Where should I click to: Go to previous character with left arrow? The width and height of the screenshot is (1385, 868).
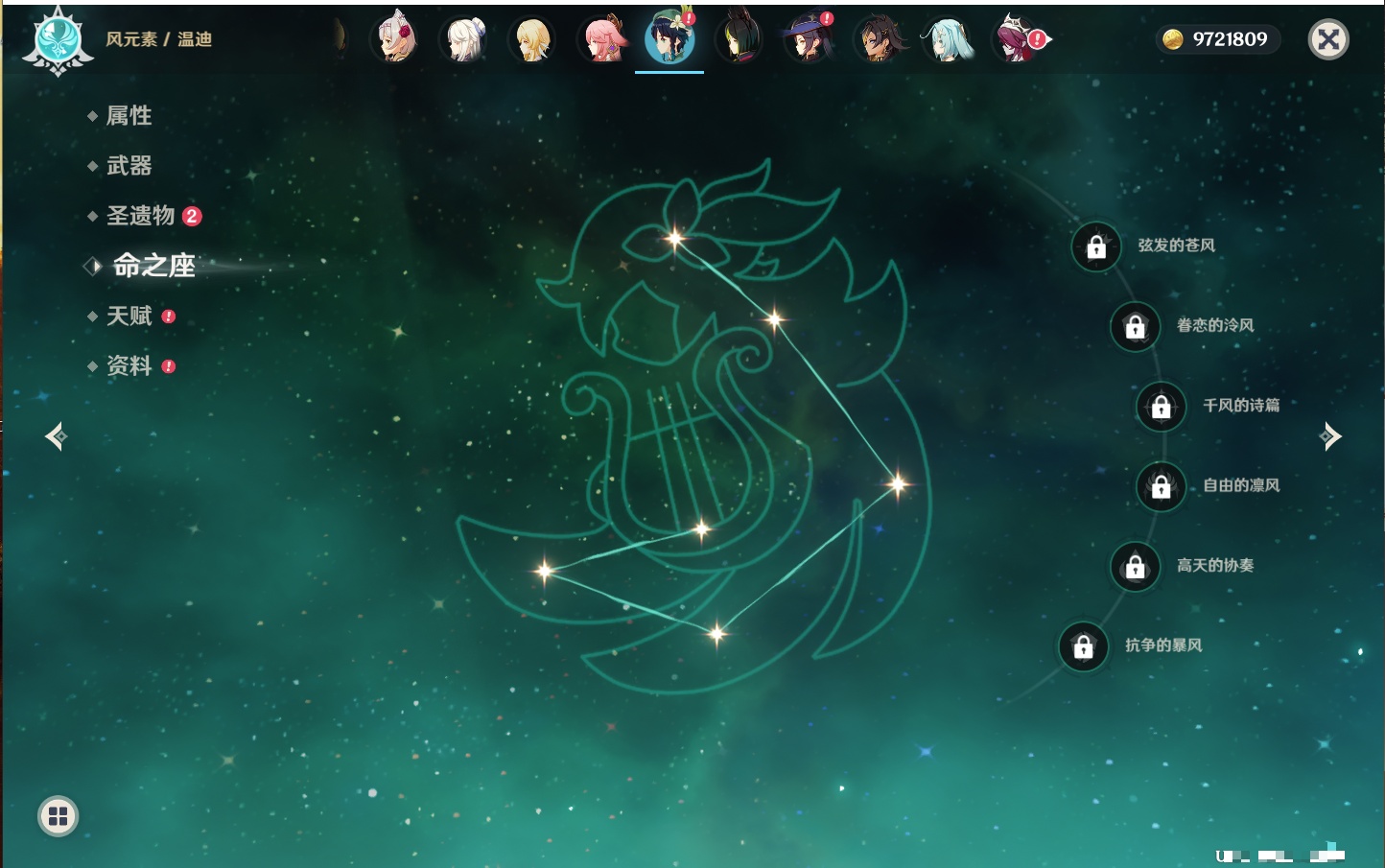pyautogui.click(x=56, y=436)
